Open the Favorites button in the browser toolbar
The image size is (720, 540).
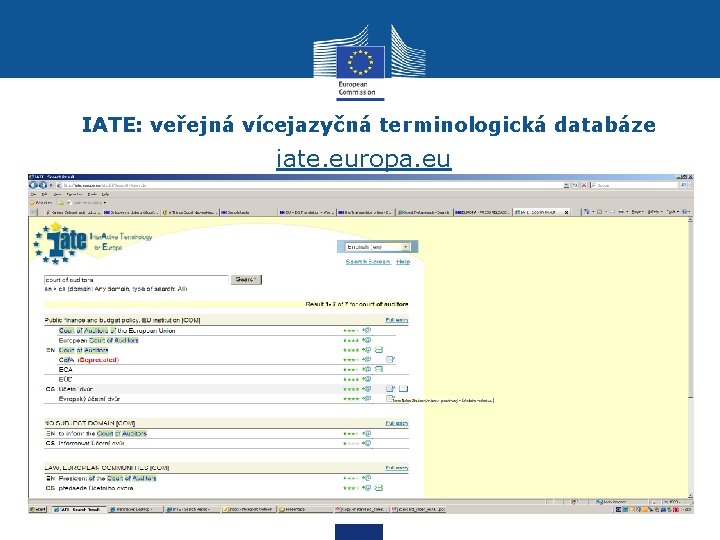[41, 202]
